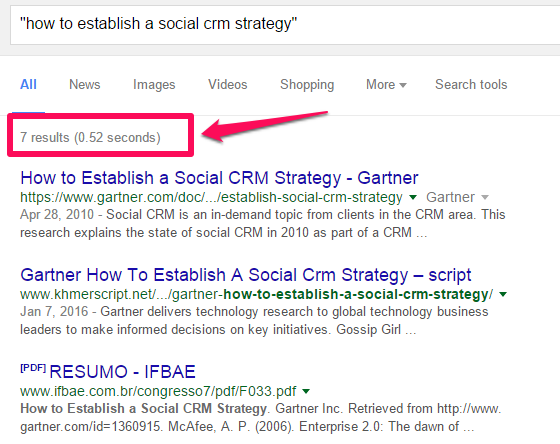
Task: Open Gartner How To Establish script result
Action: coord(246,275)
